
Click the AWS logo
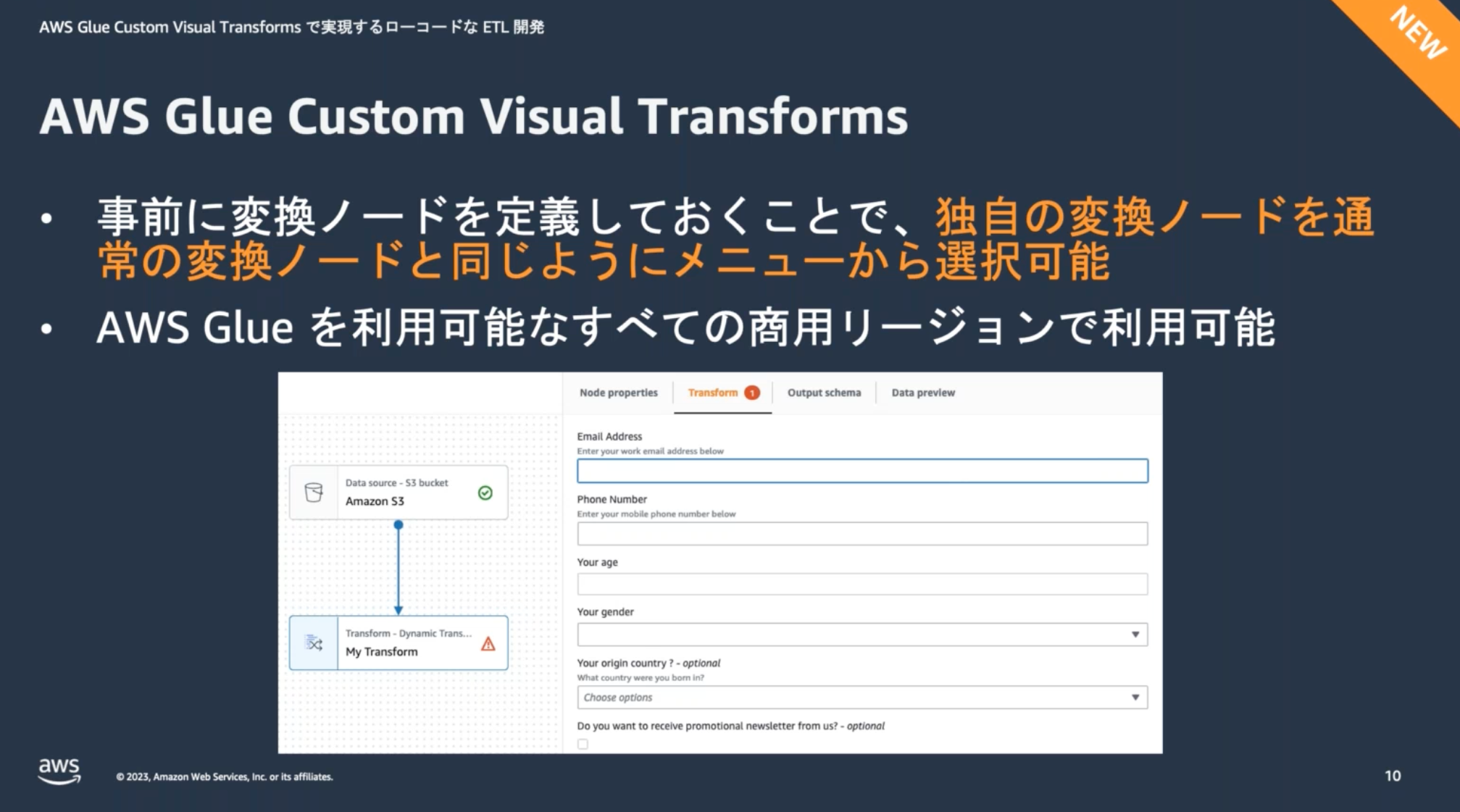(x=59, y=771)
